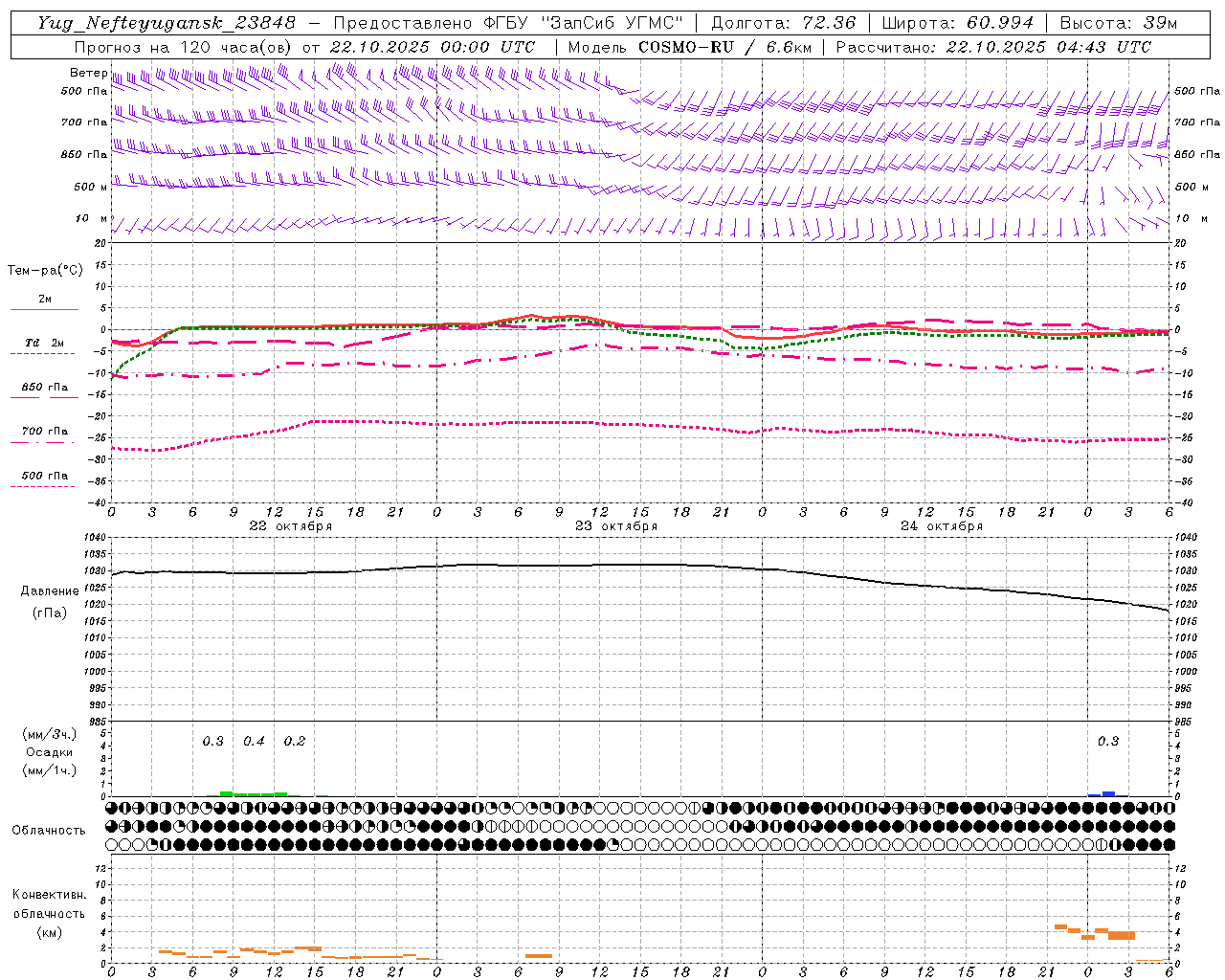Click the 24 октября date label
The height and width of the screenshot is (980, 1225).
[942, 526]
